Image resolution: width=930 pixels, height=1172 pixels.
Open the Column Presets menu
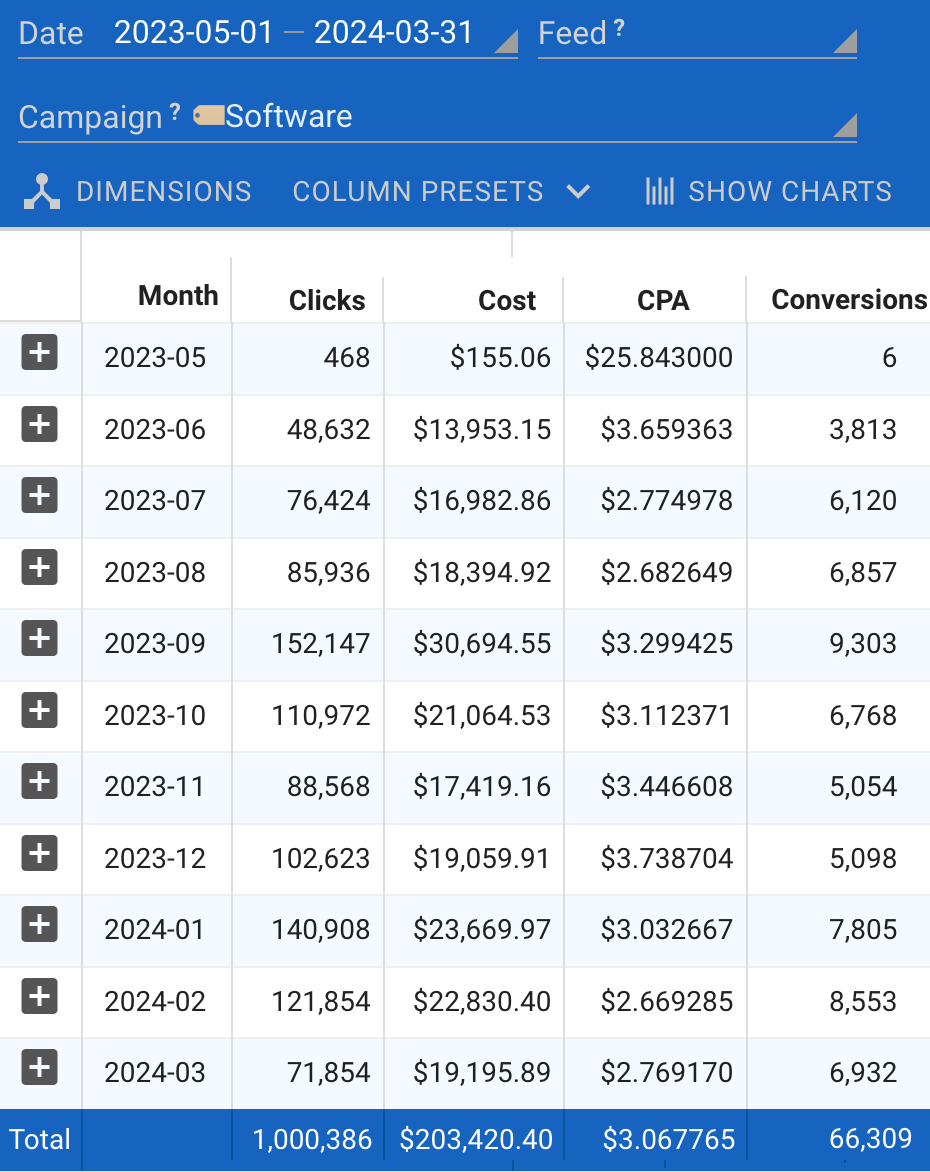(x=440, y=191)
